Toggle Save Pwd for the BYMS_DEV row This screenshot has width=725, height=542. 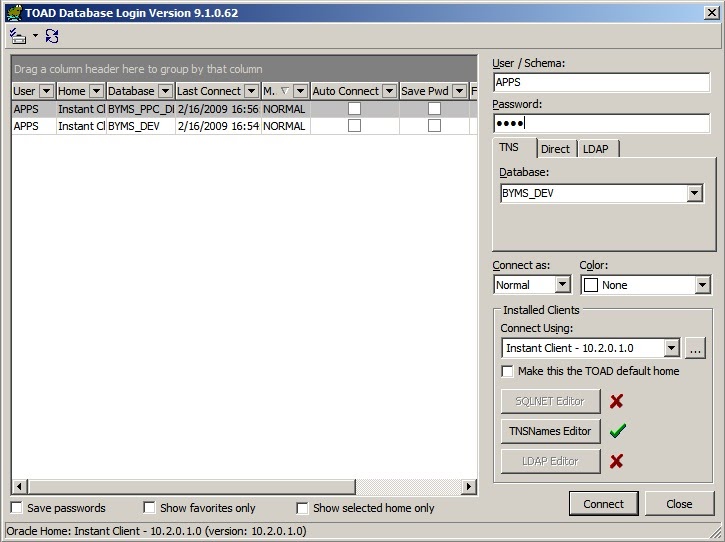434,125
